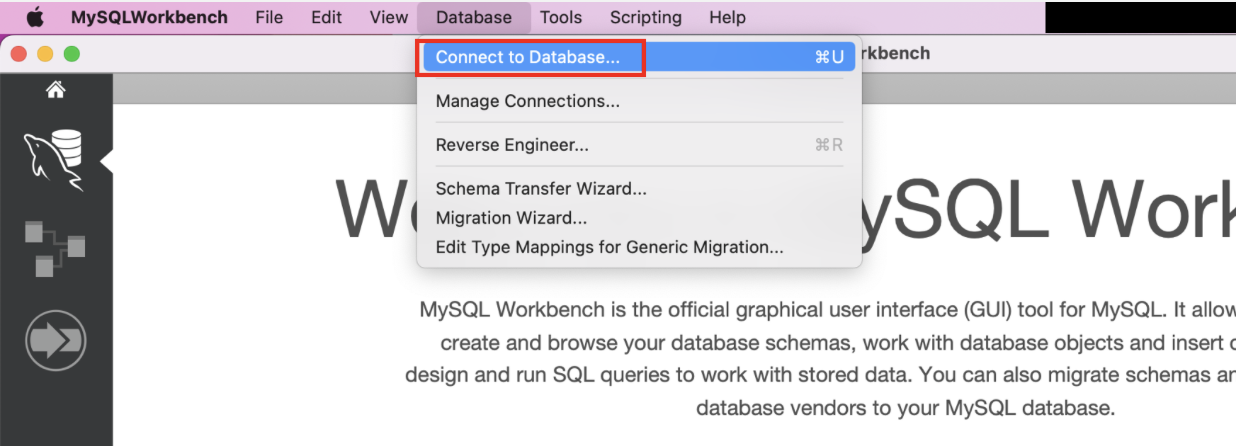Click the MySQL Workbench description paragraph

coord(820,358)
